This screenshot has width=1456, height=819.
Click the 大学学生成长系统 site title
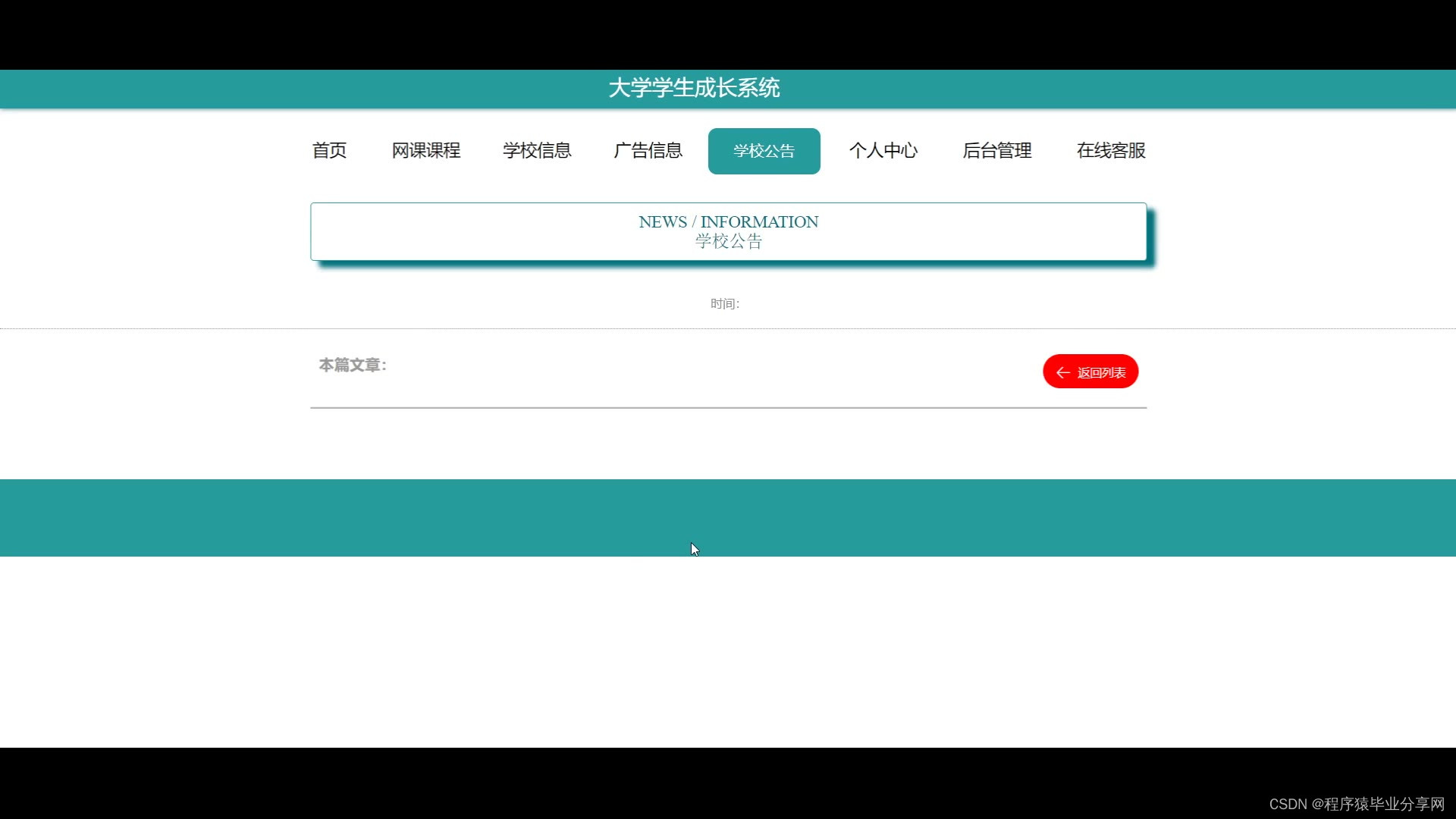click(x=694, y=88)
